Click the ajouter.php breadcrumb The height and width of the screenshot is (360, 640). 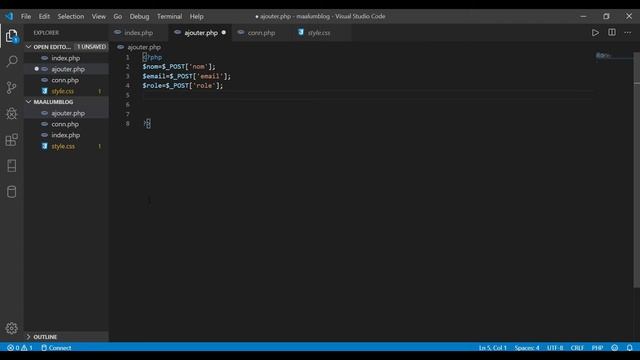(144, 47)
